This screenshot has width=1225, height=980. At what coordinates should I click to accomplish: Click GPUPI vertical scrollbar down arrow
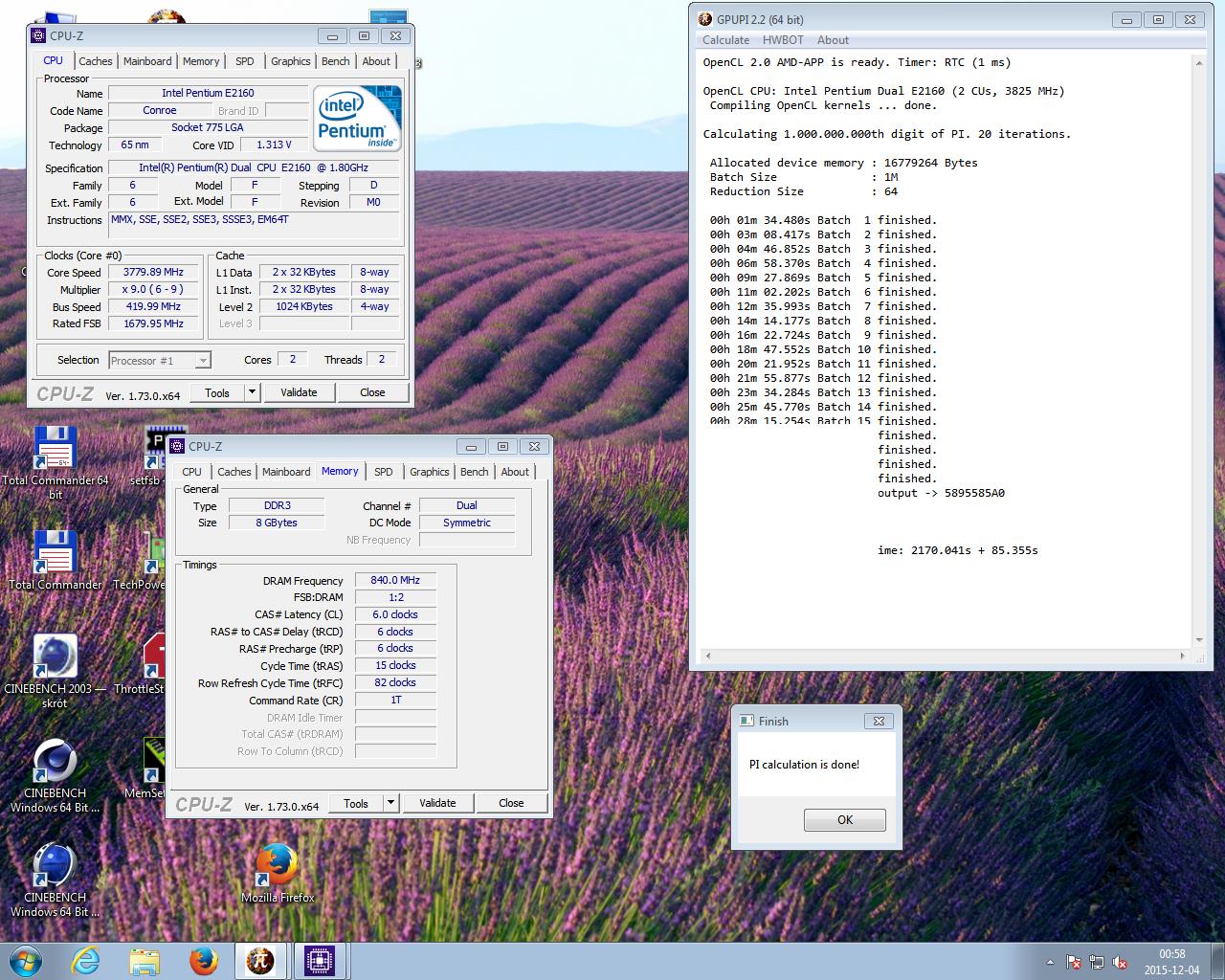[x=1199, y=640]
